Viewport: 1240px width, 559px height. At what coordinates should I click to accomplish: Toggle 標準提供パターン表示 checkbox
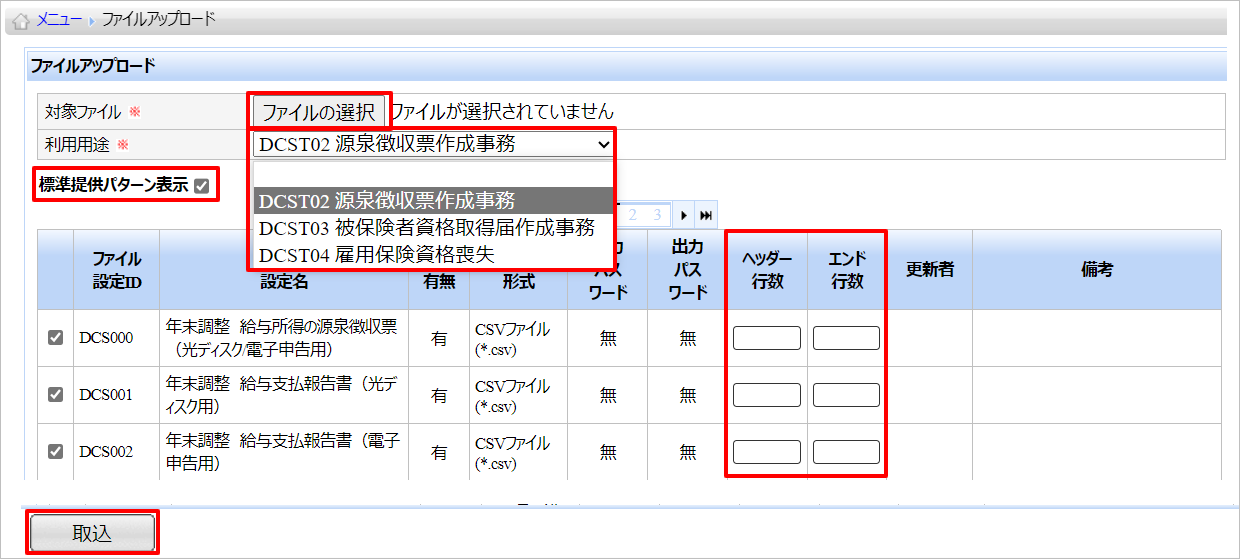[x=203, y=185]
